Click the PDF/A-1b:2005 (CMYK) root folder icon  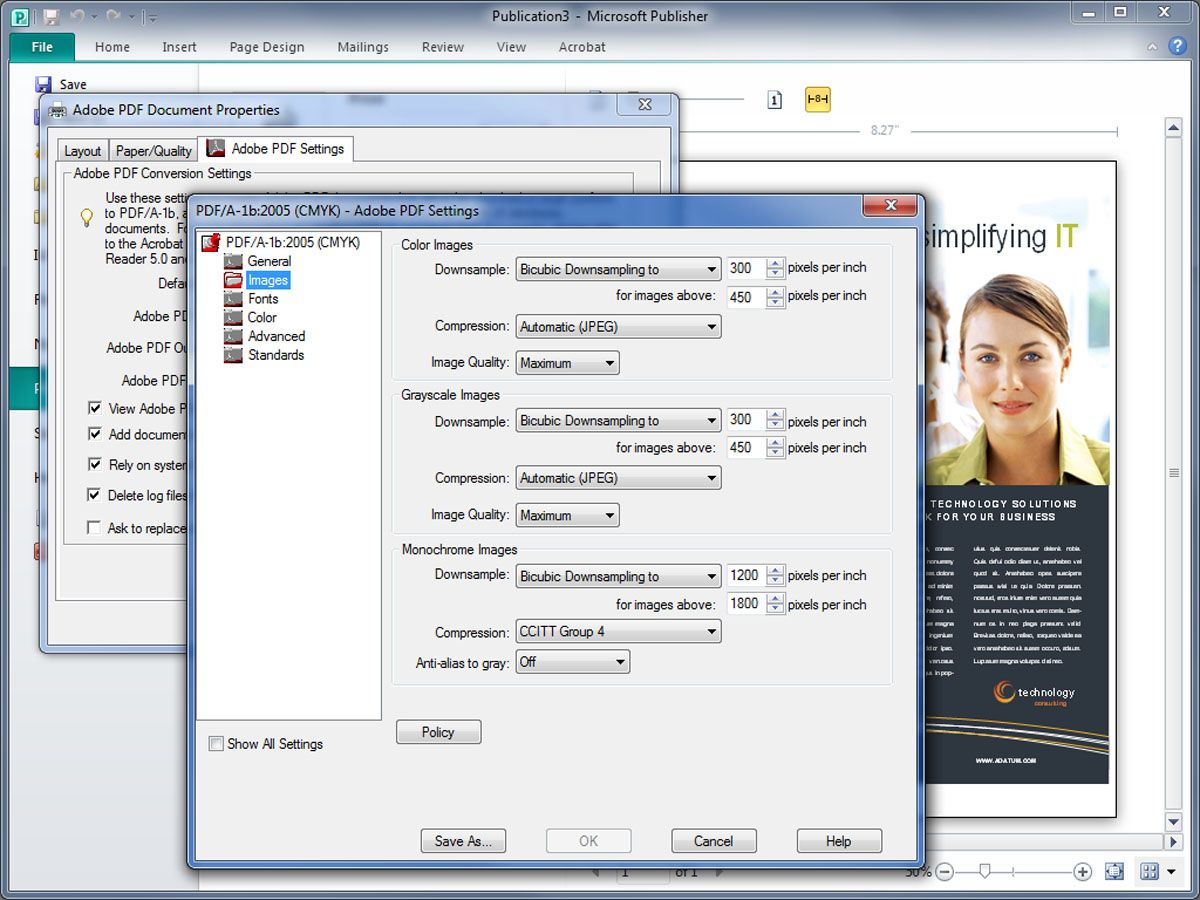[211, 242]
